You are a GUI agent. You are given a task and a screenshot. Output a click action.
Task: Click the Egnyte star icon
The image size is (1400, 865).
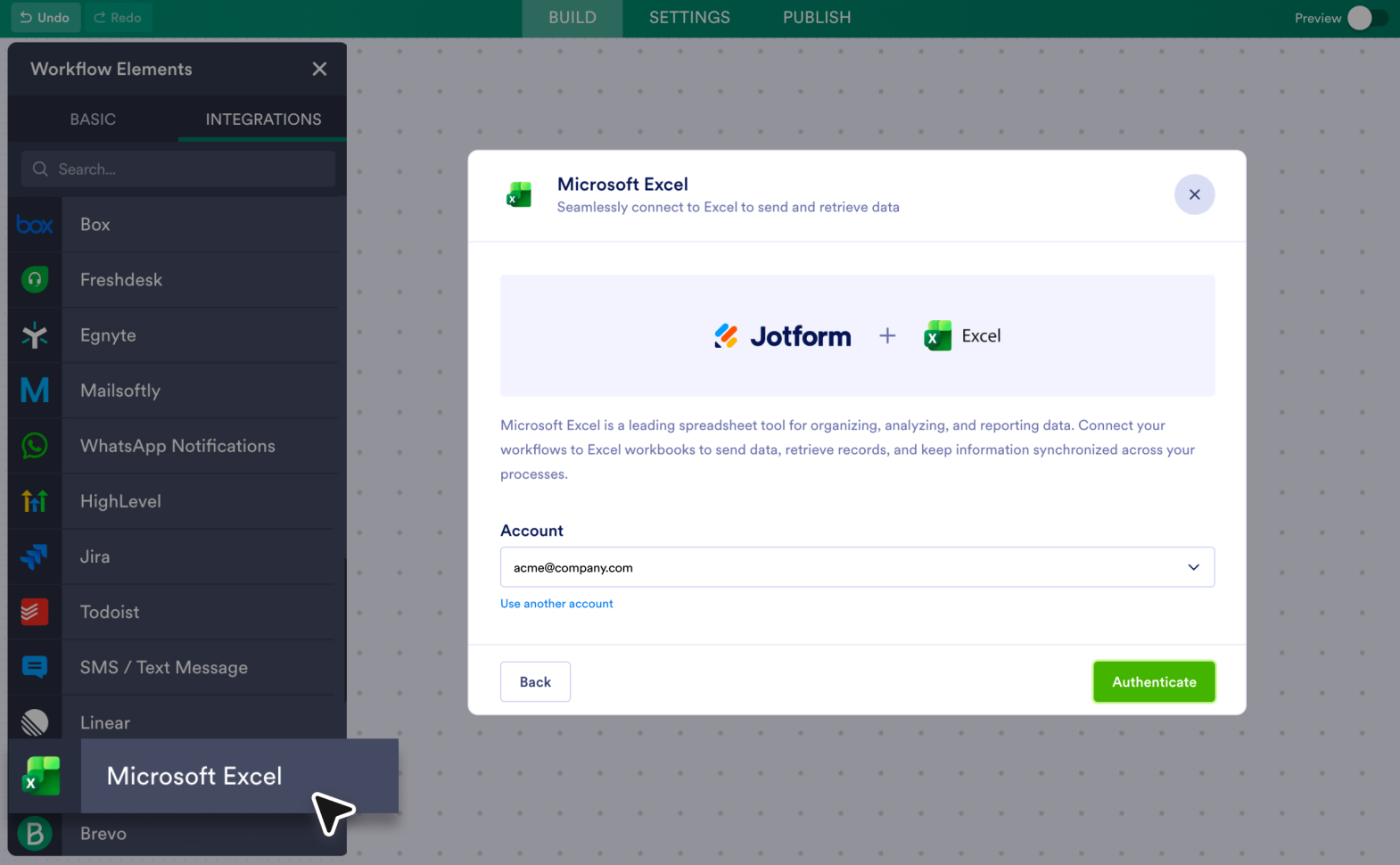click(x=35, y=335)
